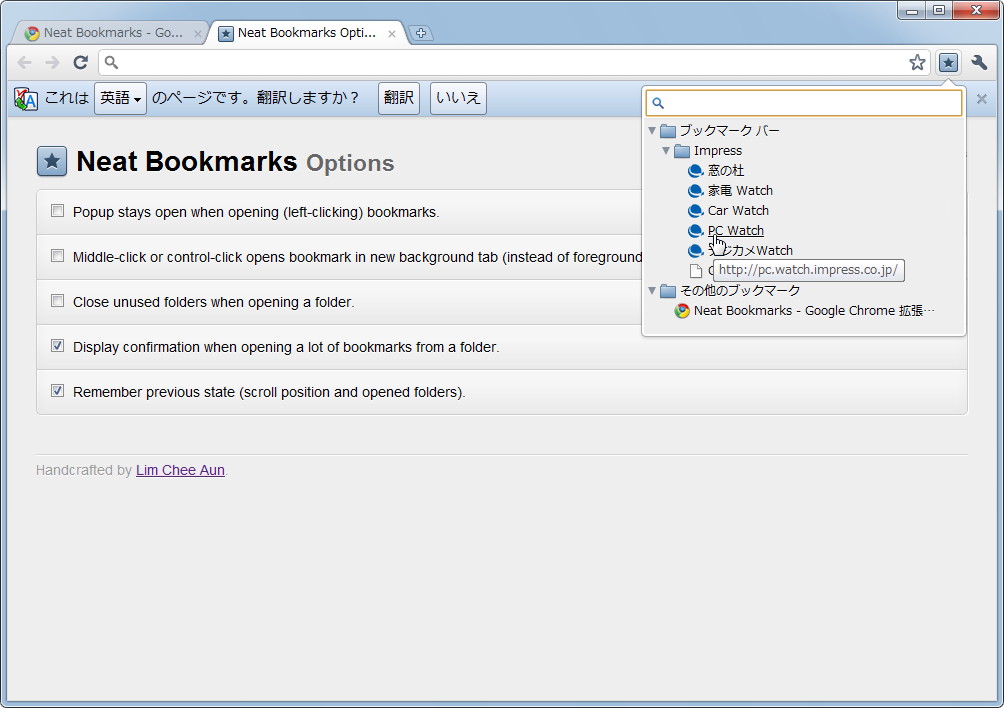Screen dimensions: 1004x708
Task: Open the 英語 language dropdown
Action: point(119,98)
